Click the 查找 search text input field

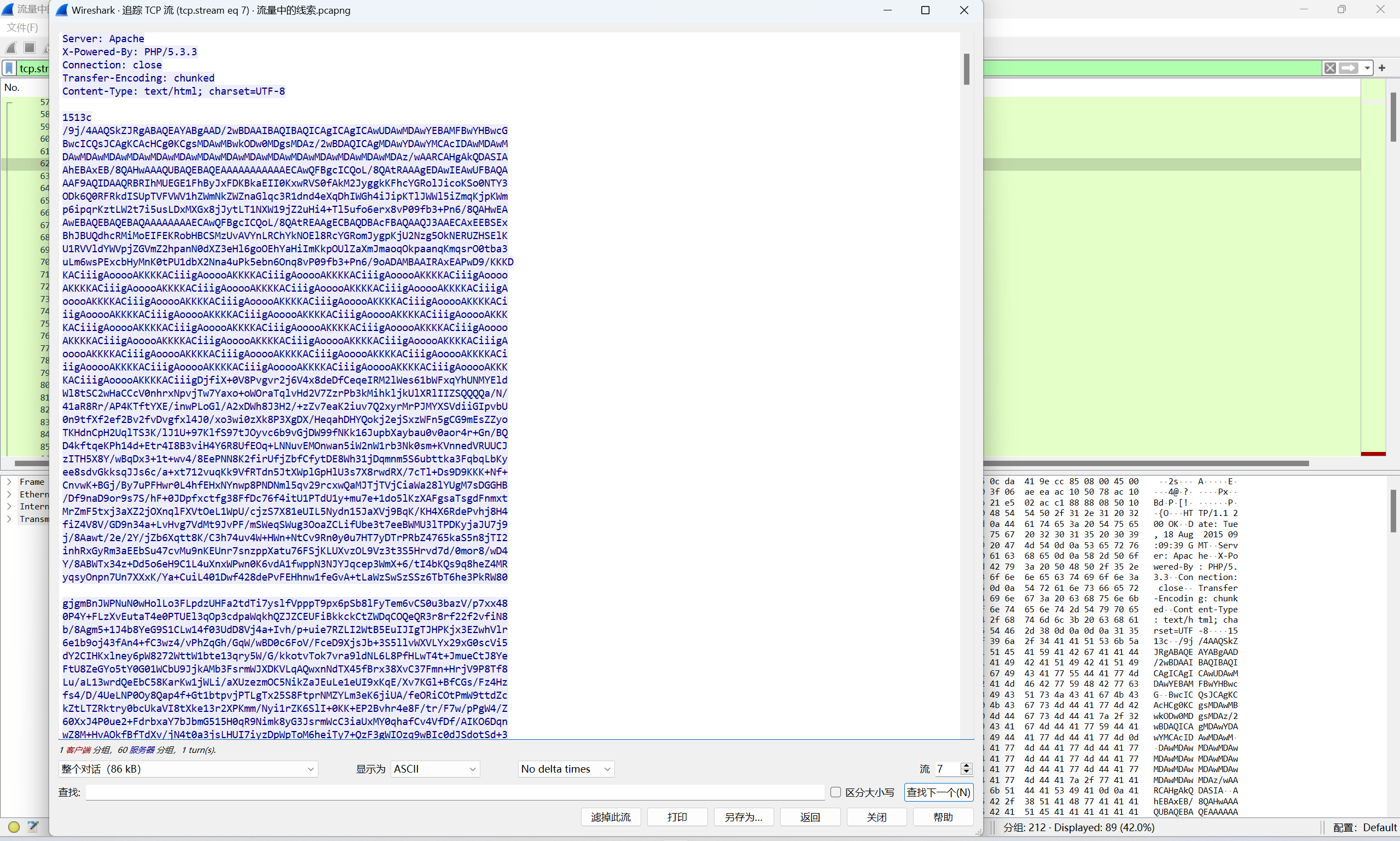pos(455,792)
